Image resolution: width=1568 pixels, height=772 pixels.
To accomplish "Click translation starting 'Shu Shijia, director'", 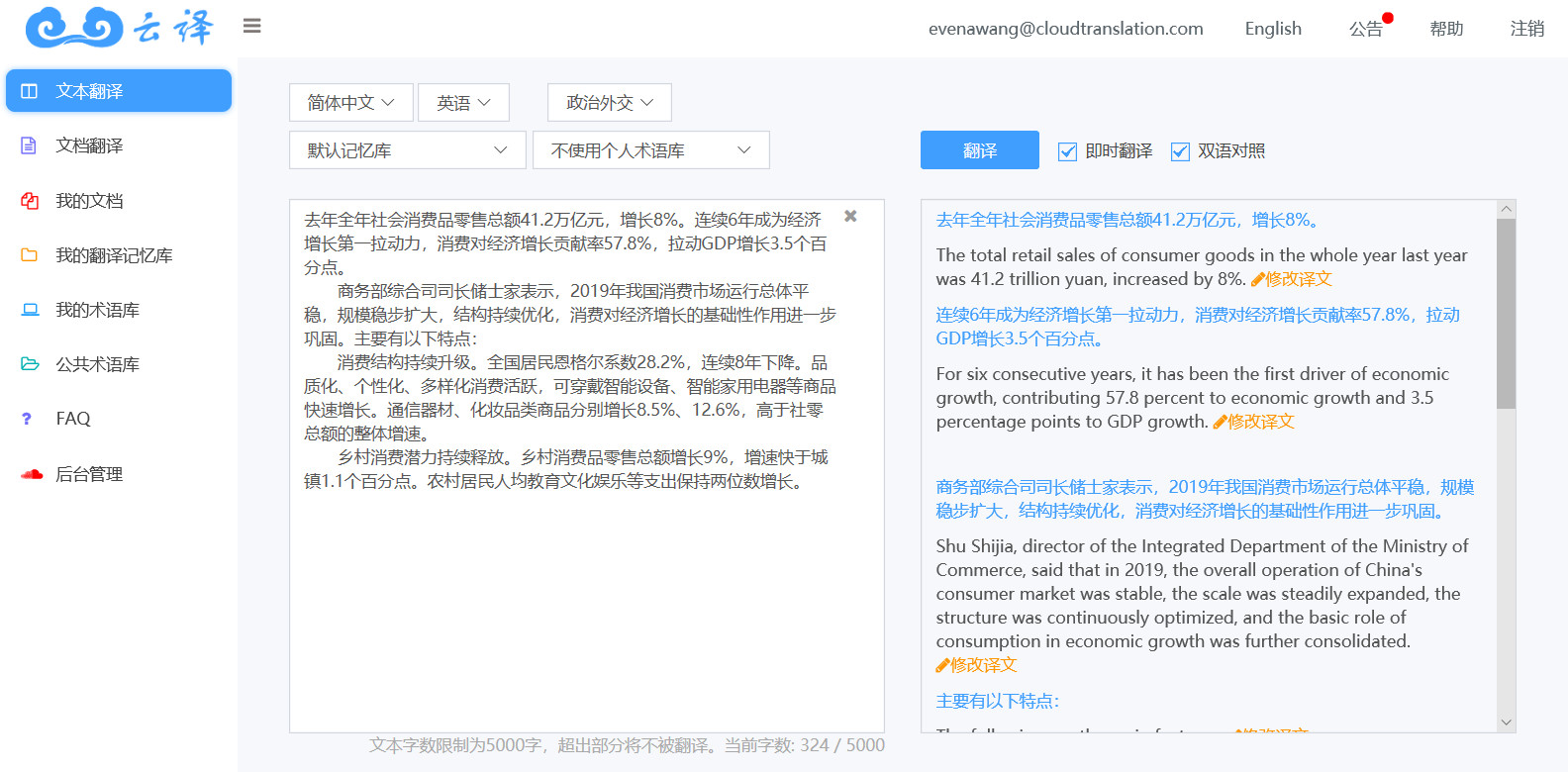I will click(1202, 594).
